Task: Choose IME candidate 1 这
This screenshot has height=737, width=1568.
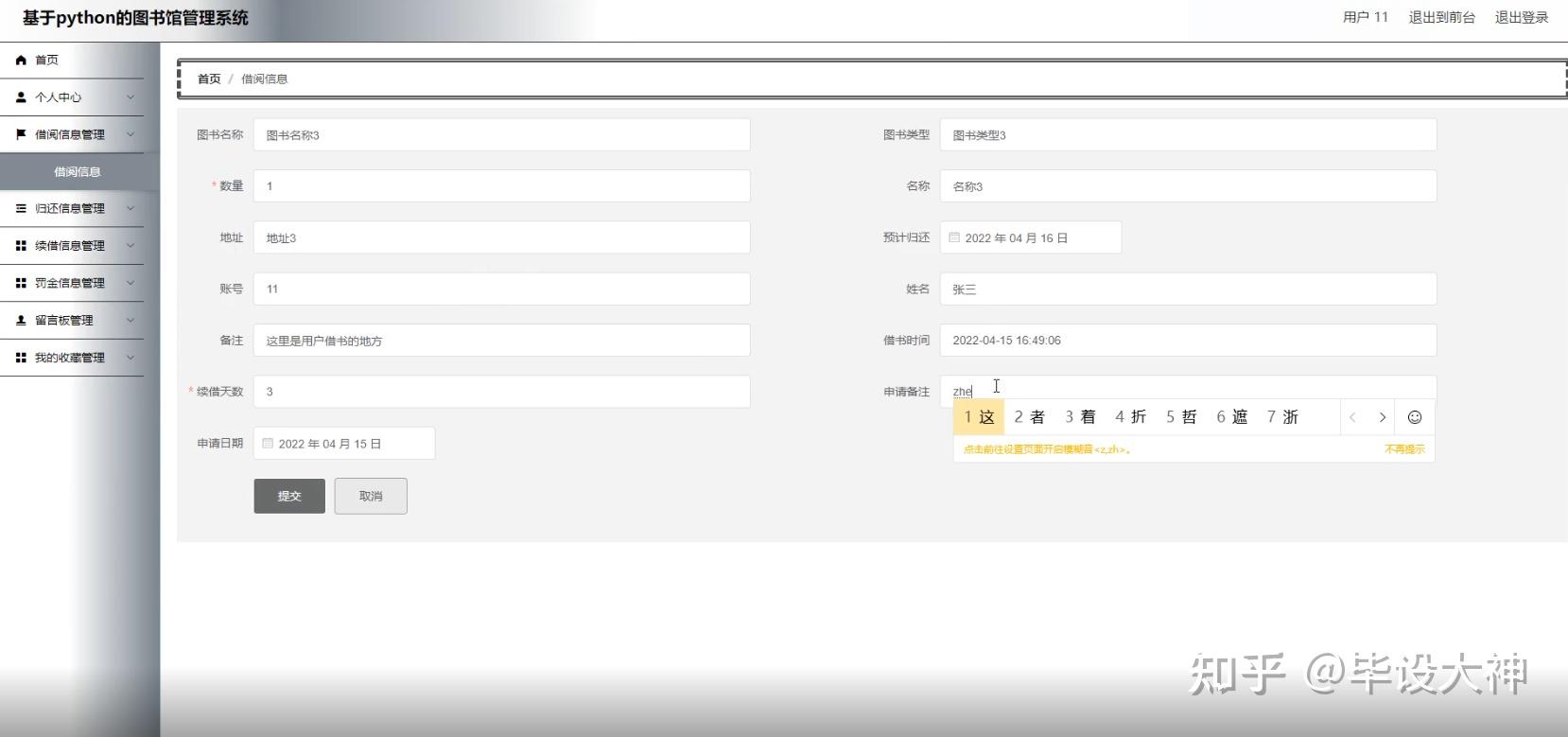Action: pyautogui.click(x=979, y=417)
